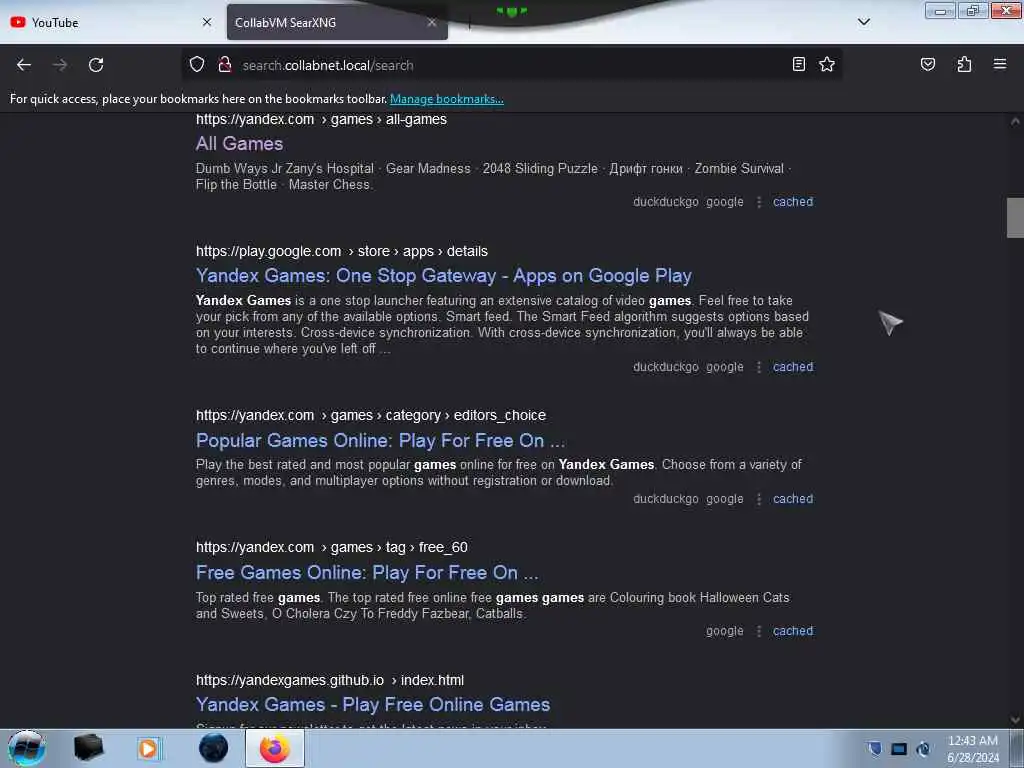Click the page scrollbar thumb
Image resolution: width=1024 pixels, height=768 pixels.
coord(1015,217)
